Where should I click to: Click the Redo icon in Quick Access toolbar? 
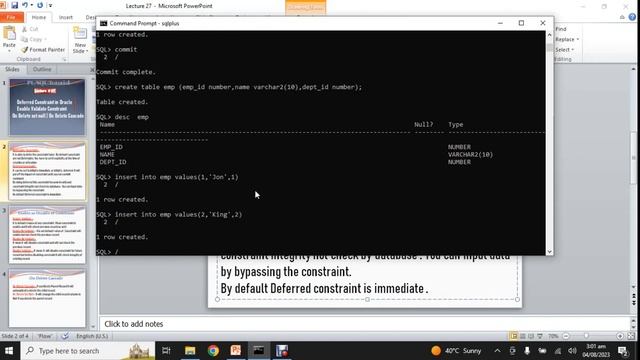pos(40,5)
